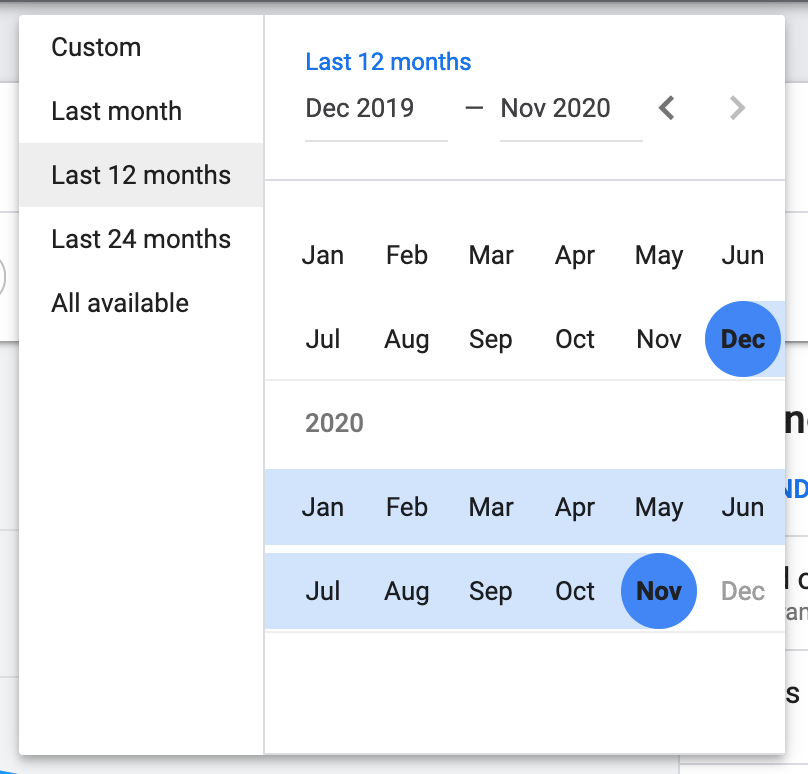808x774 pixels.
Task: Pick Jan in the 2020 row
Action: pyautogui.click(x=322, y=507)
